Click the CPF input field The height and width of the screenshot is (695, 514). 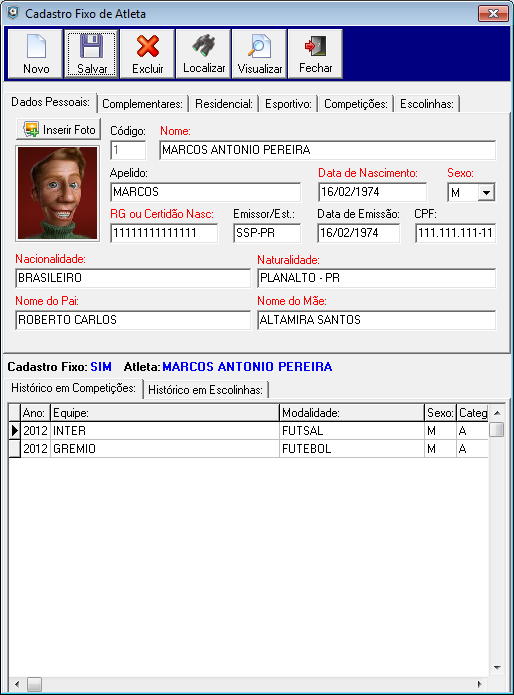456,233
